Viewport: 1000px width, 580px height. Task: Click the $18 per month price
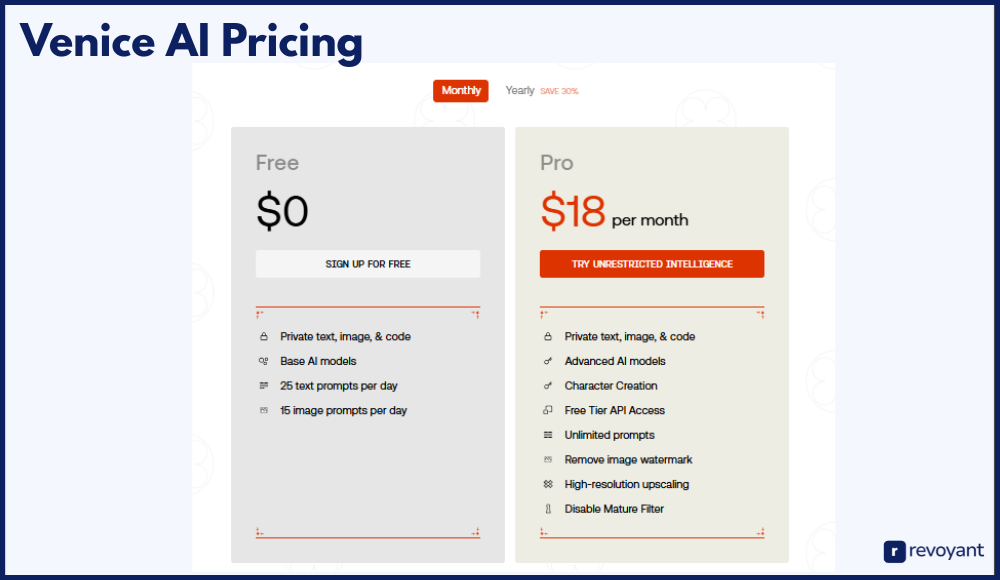click(x=614, y=213)
